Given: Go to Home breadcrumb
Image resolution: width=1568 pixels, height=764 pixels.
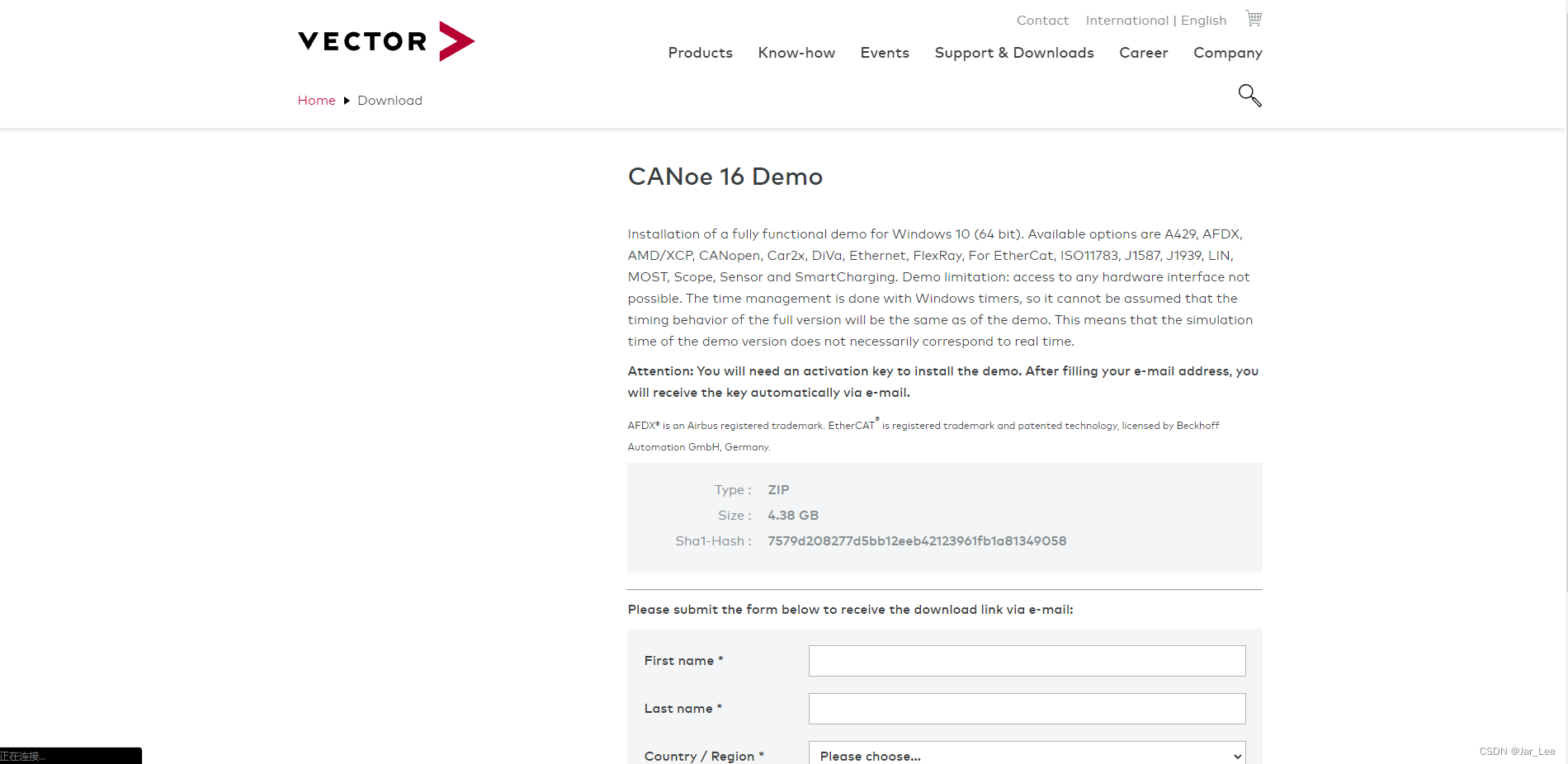Looking at the screenshot, I should pyautogui.click(x=316, y=101).
